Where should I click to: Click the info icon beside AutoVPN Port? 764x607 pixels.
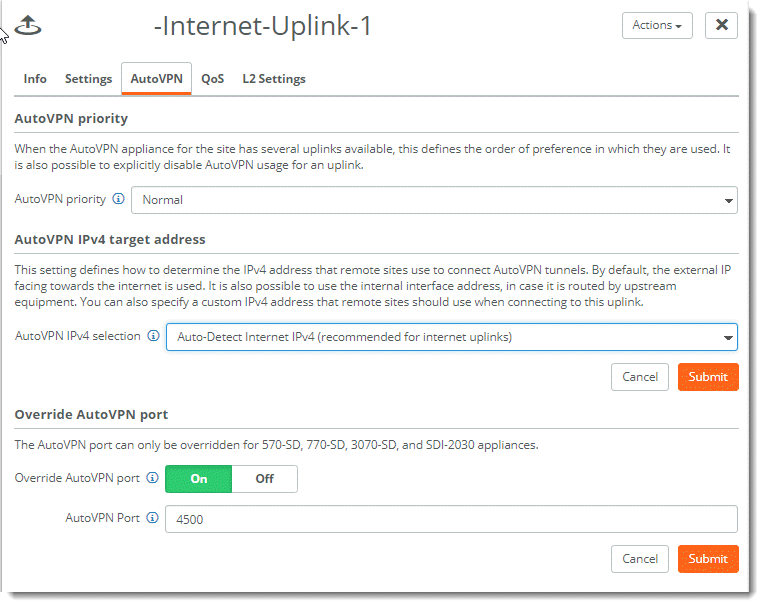(152, 518)
